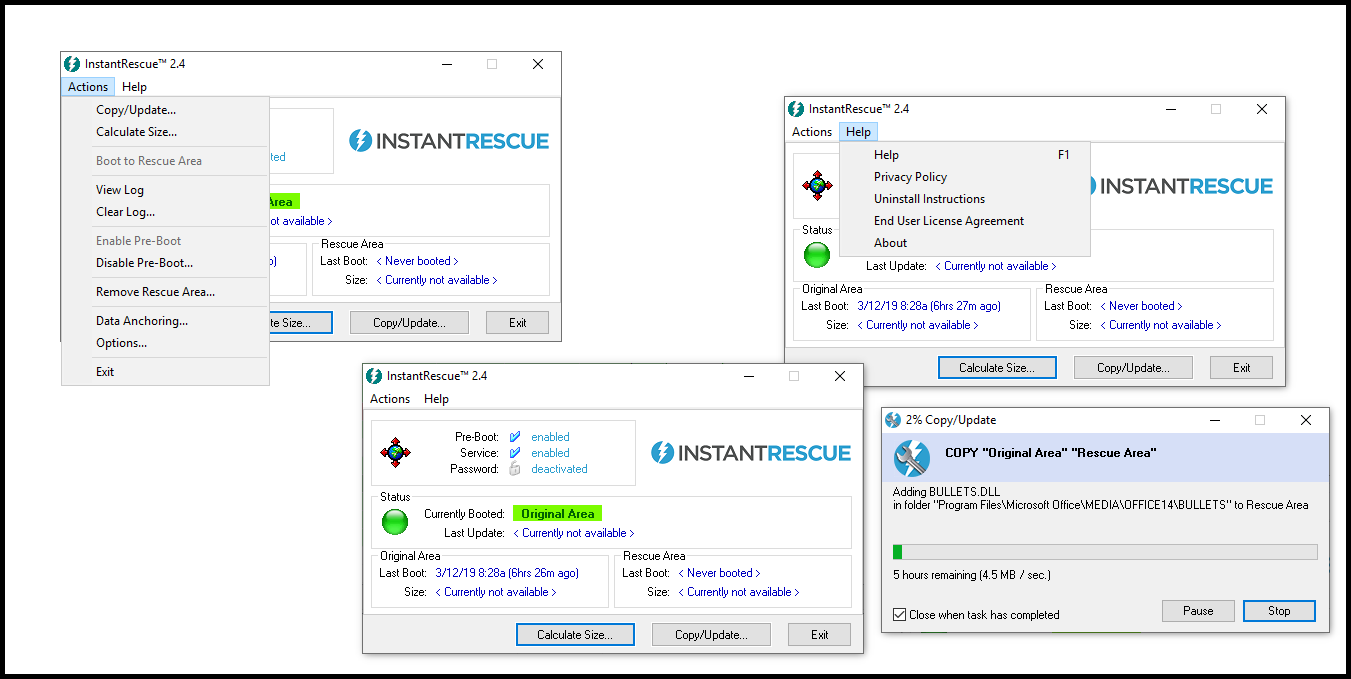1351x679 pixels.
Task: Click title bar app icon of right window
Action: coord(796,109)
